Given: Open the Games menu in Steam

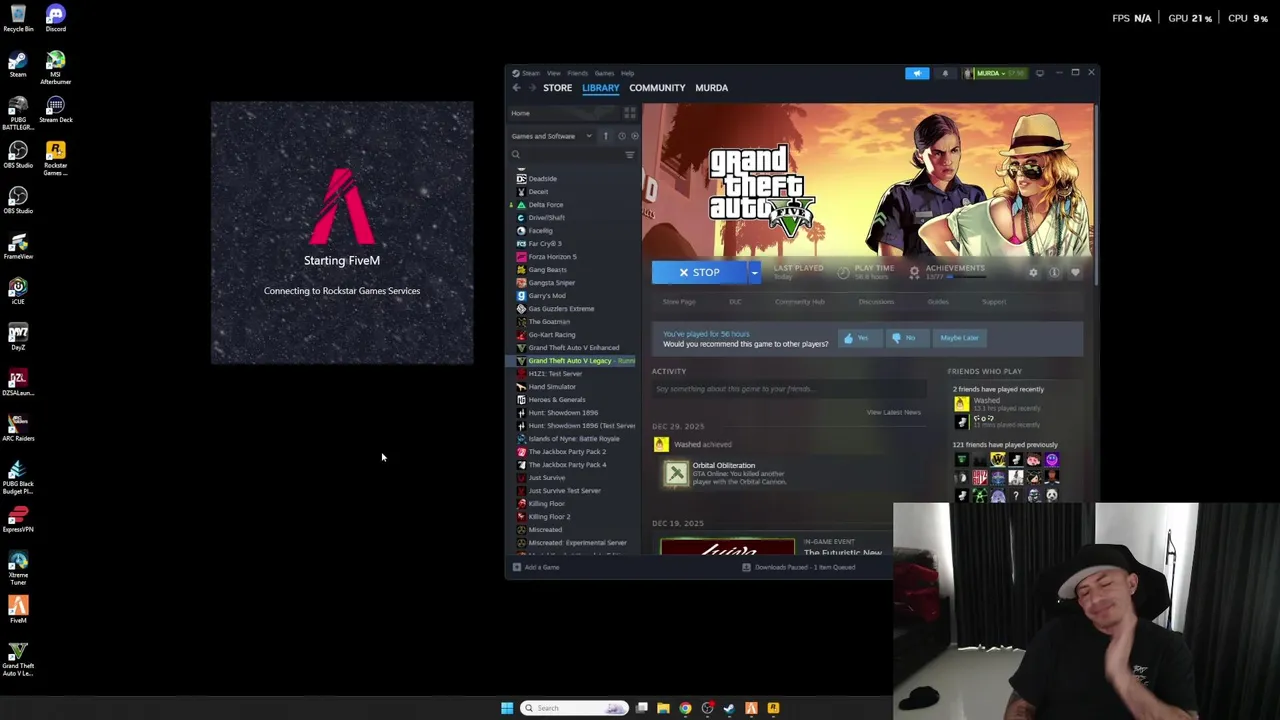Looking at the screenshot, I should [x=604, y=73].
